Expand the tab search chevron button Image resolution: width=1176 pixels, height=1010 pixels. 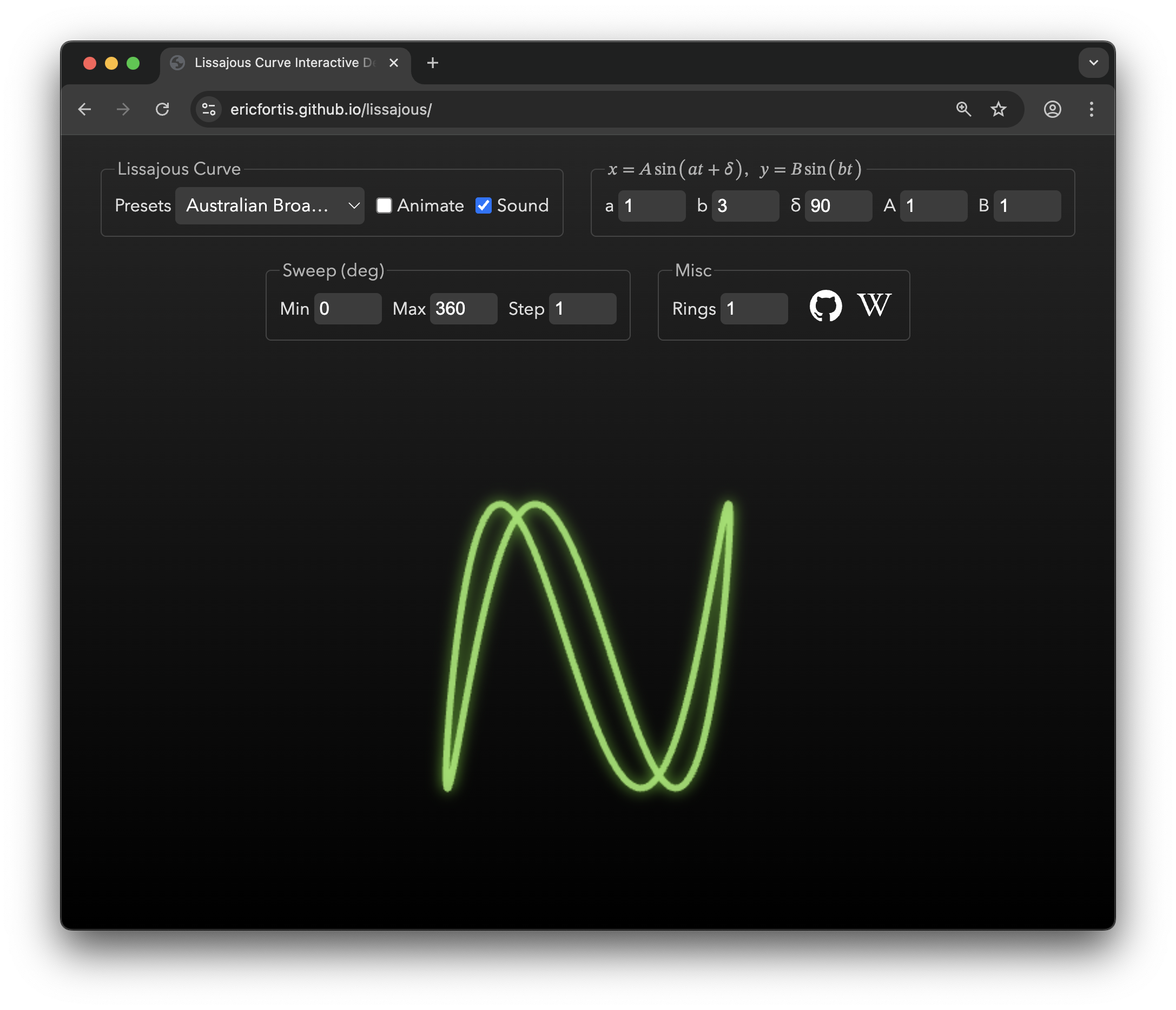(1093, 62)
